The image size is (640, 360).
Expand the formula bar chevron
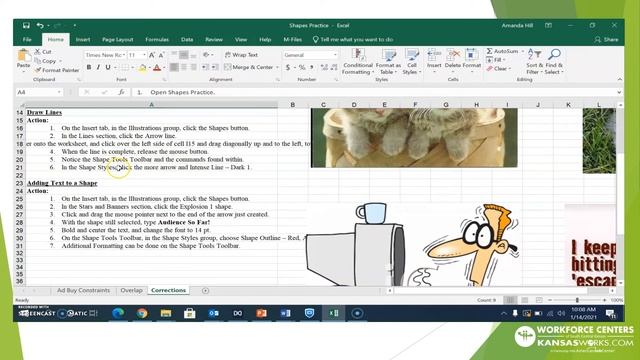pyautogui.click(x=619, y=92)
